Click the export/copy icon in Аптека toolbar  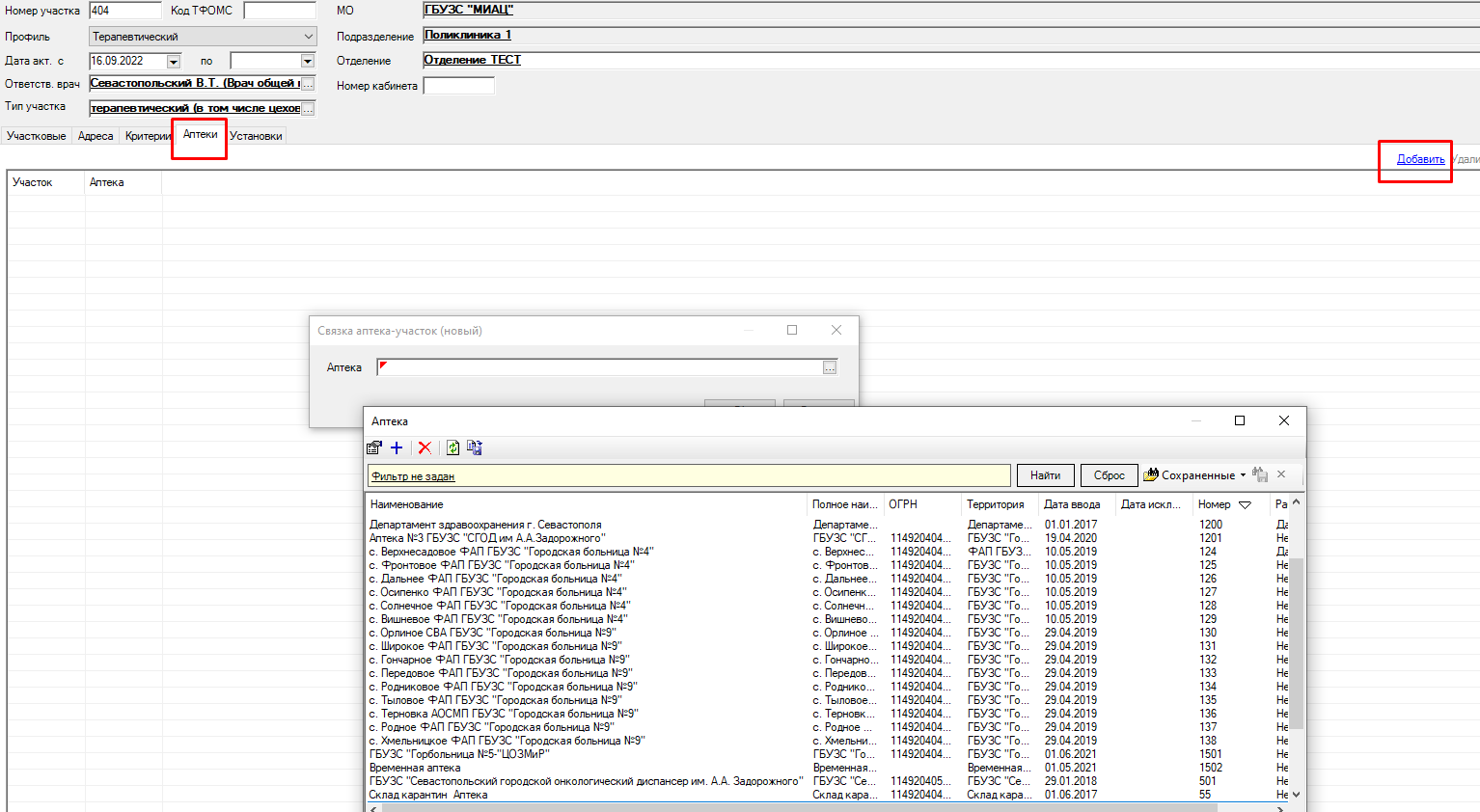click(x=475, y=447)
